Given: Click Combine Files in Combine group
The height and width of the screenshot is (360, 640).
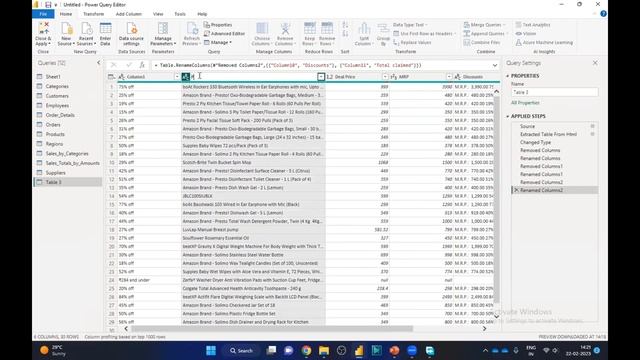Looking at the screenshot, I should 482,42.
